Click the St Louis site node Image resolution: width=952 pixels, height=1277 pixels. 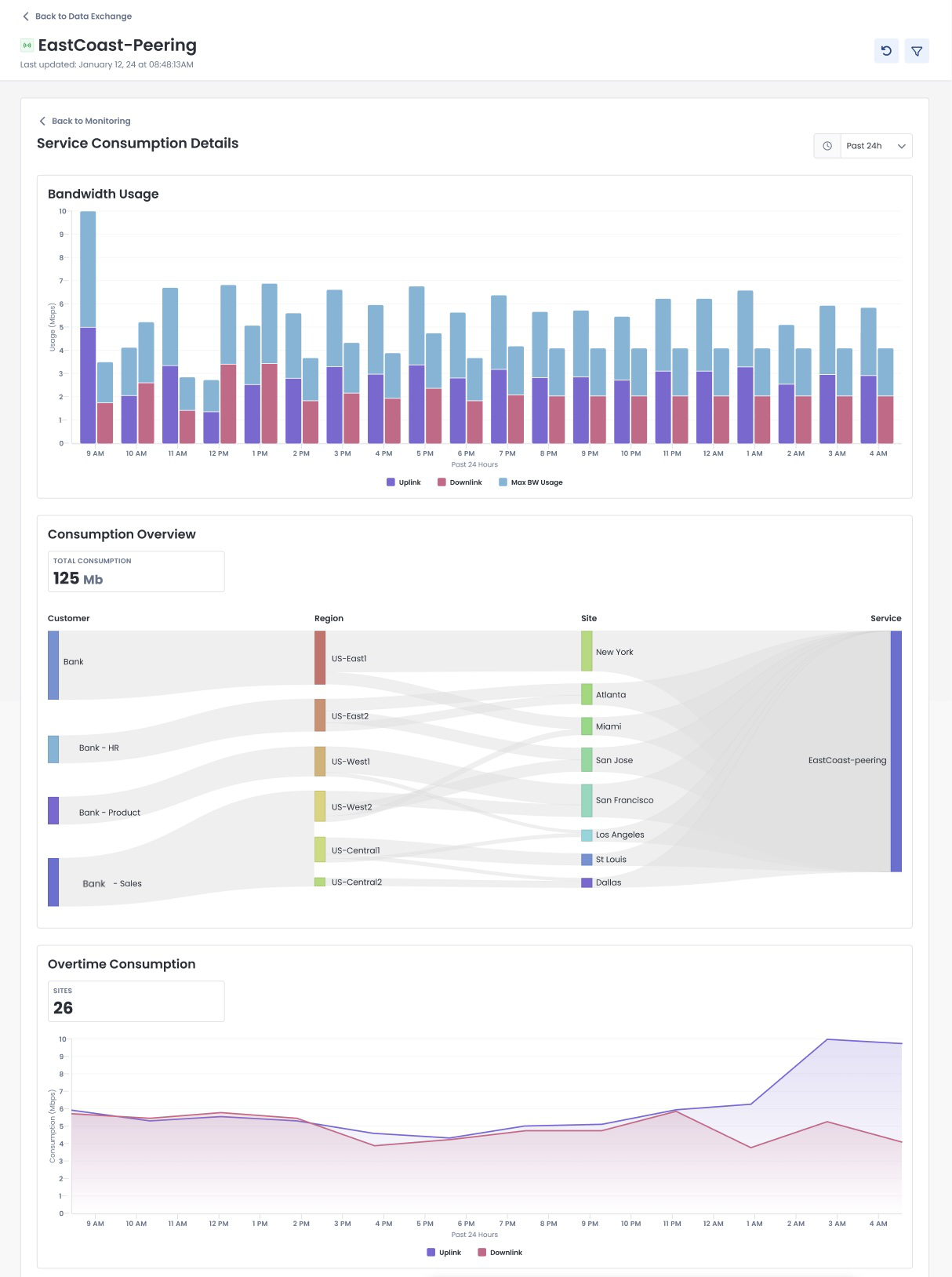(587, 860)
